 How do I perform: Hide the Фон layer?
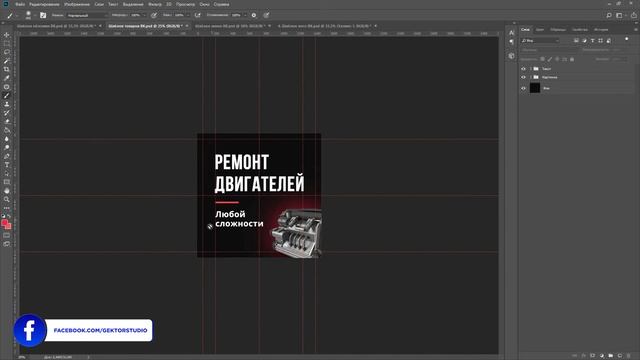(x=523, y=88)
